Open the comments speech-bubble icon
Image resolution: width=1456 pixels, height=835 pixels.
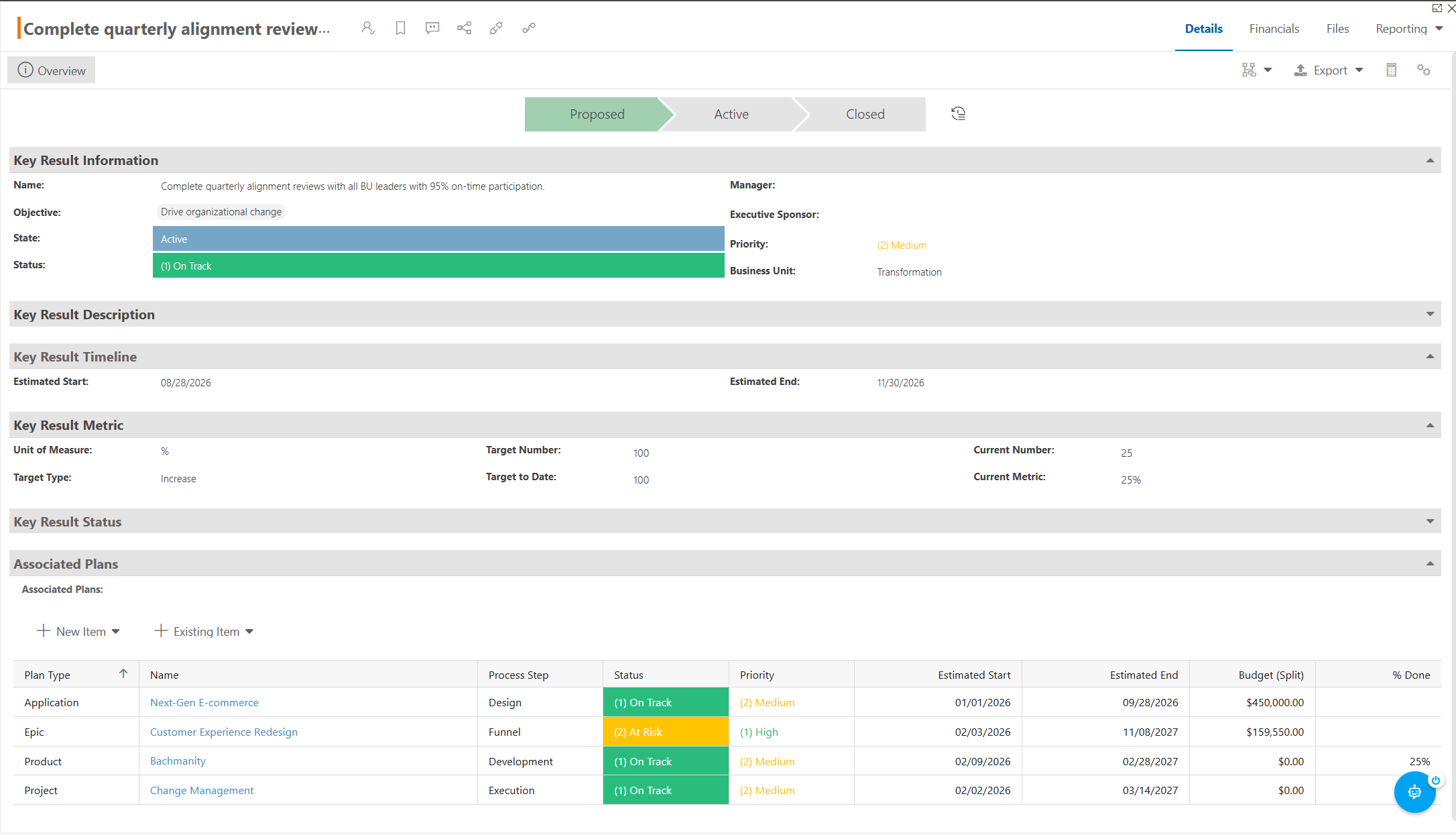pos(432,28)
